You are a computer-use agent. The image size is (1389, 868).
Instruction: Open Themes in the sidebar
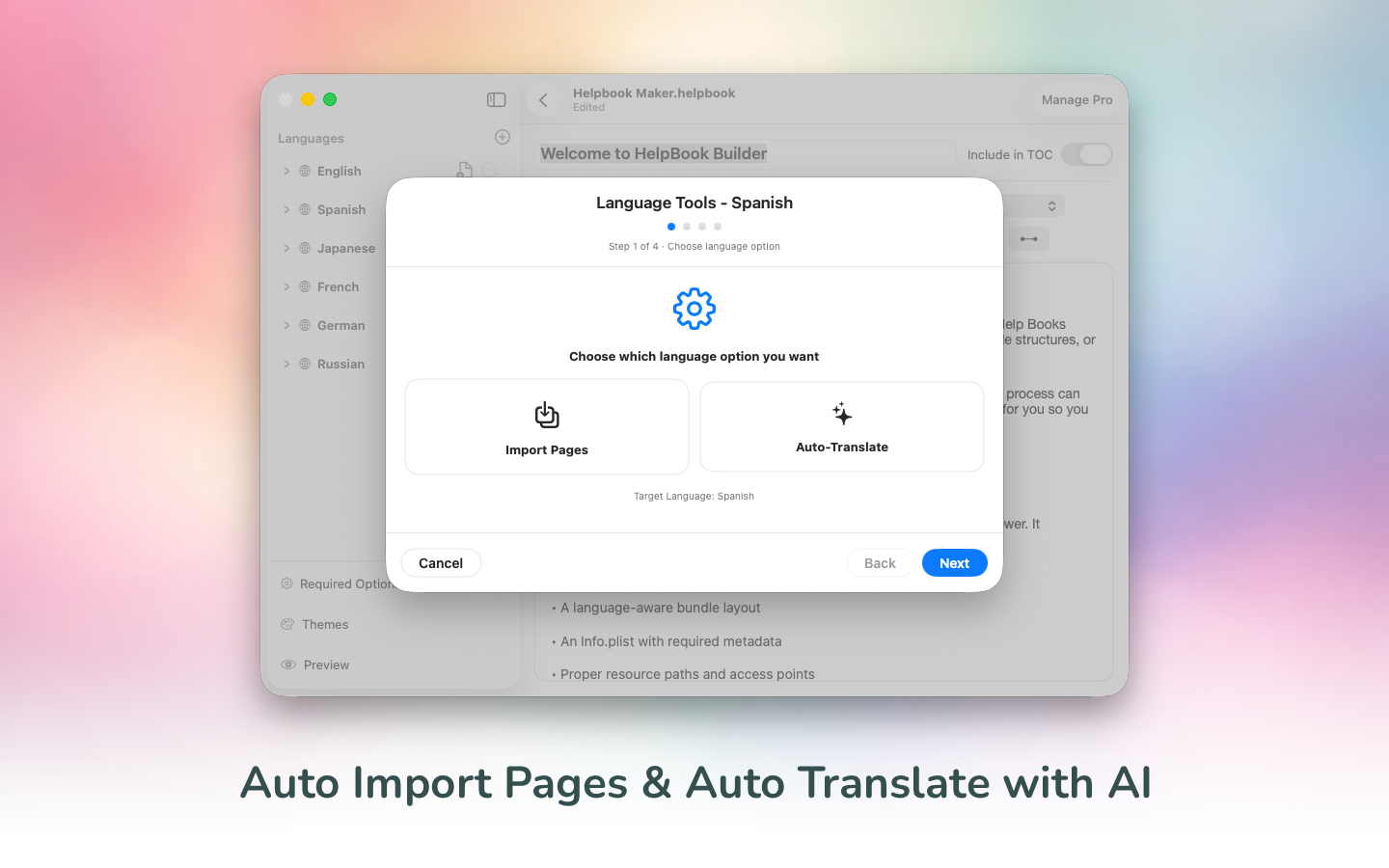tap(325, 624)
